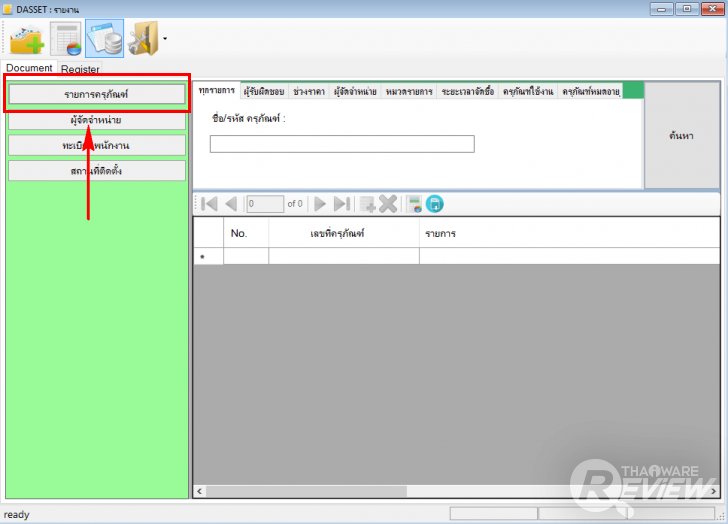
Task: Expand the dropdown arrow beside tools icon
Action: (164, 39)
